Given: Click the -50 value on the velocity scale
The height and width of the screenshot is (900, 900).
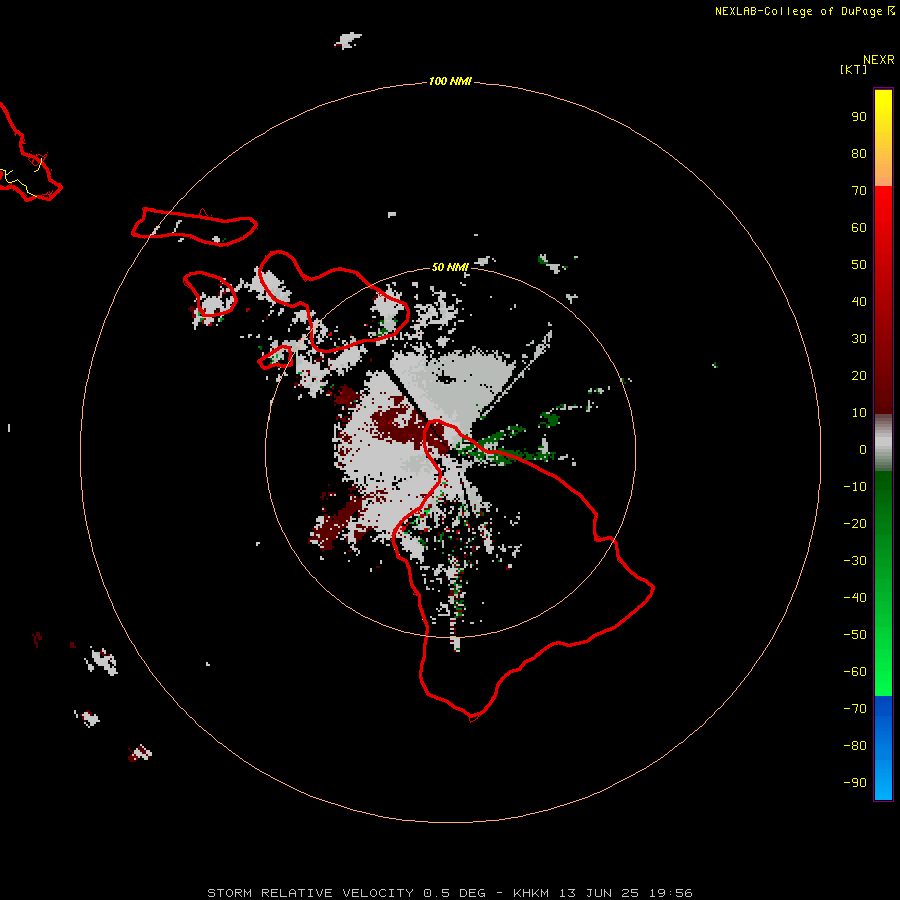Looking at the screenshot, I should coord(855,635).
